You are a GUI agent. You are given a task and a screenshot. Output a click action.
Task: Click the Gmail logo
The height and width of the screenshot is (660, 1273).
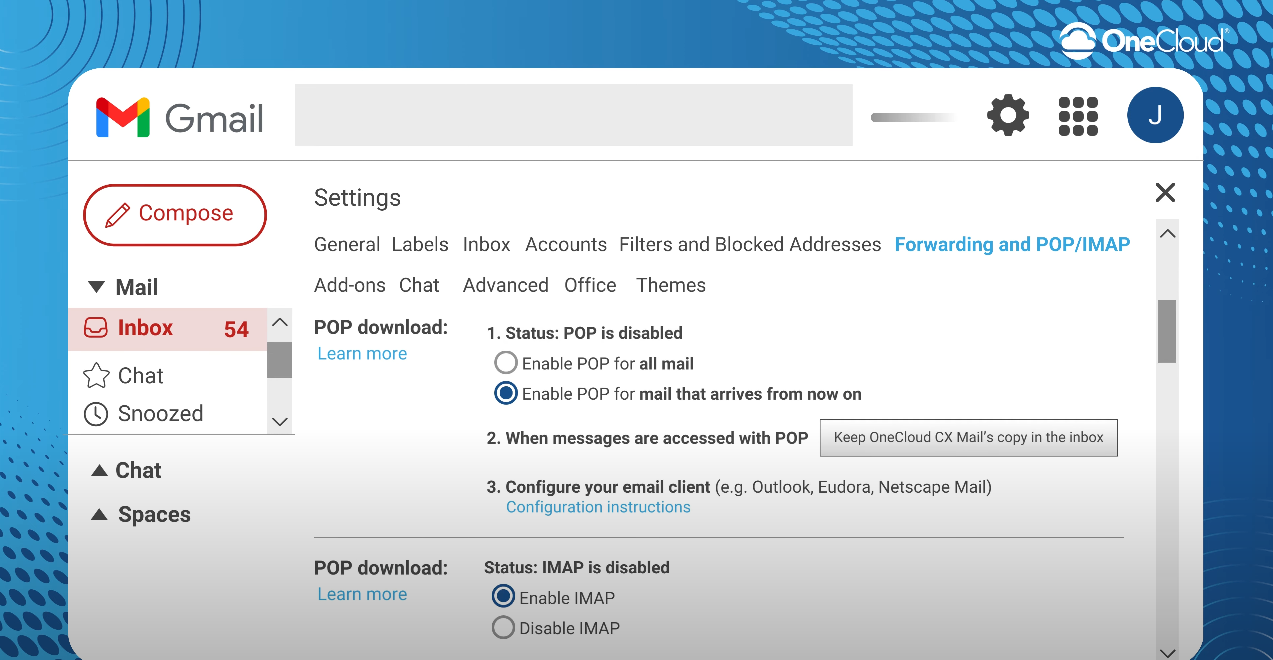coord(180,118)
